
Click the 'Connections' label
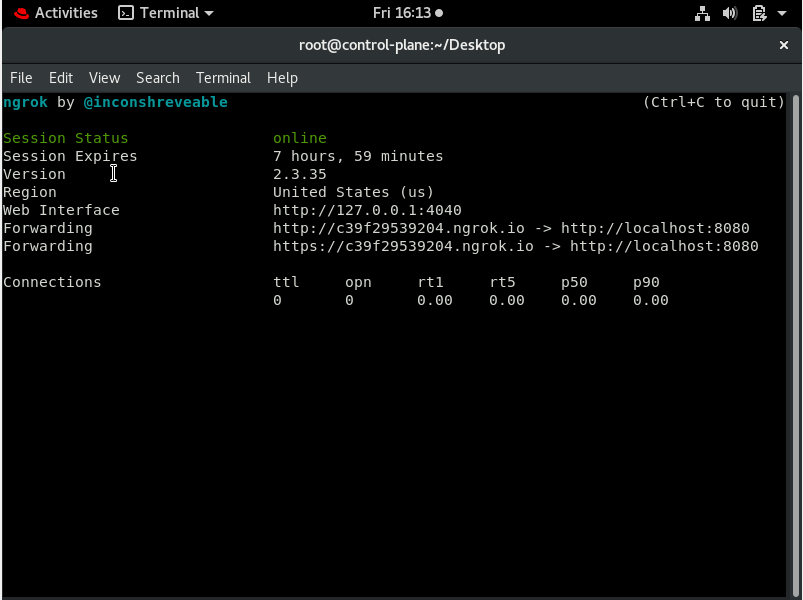[52, 282]
